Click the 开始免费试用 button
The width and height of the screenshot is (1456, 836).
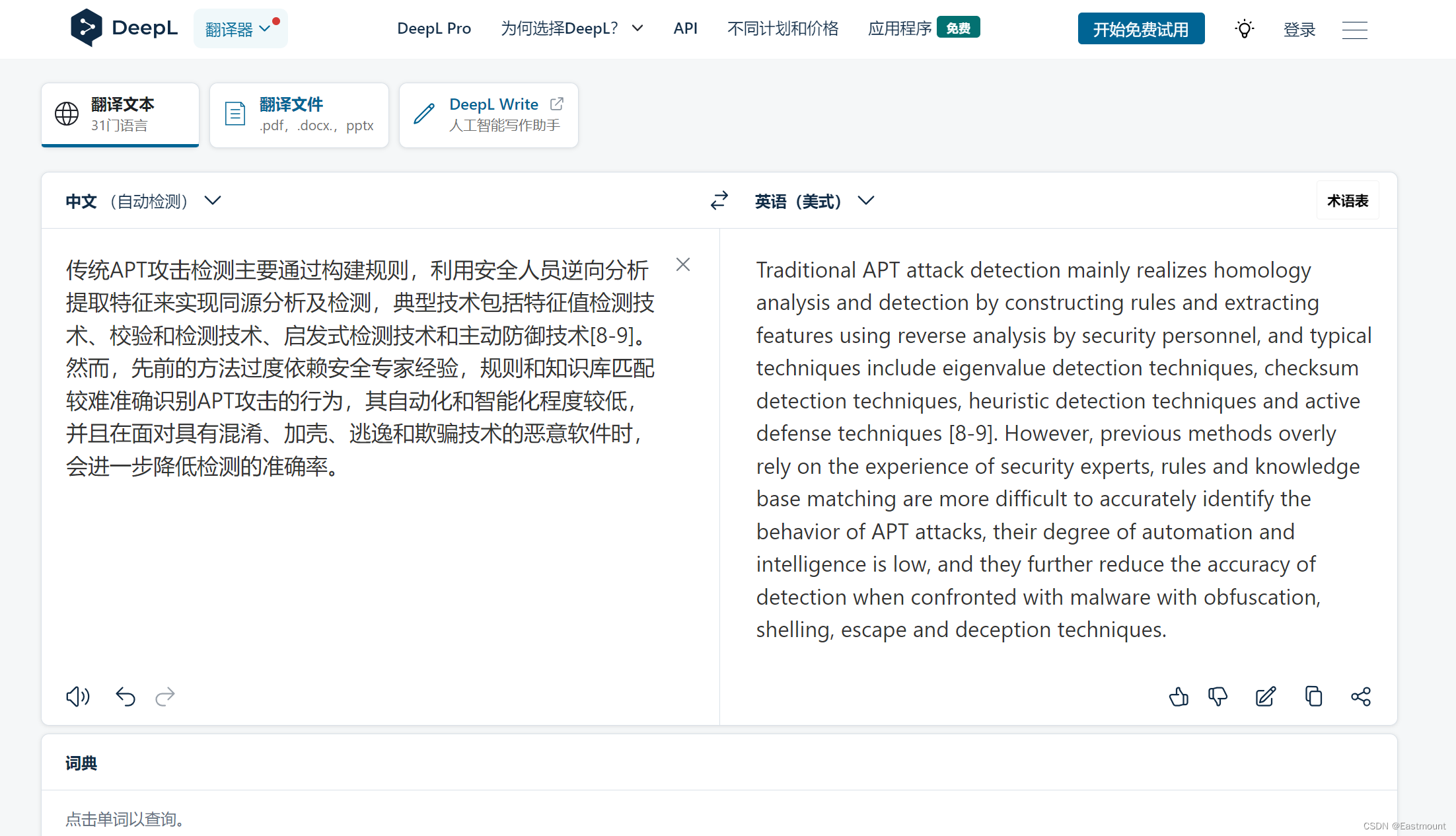(x=1141, y=29)
